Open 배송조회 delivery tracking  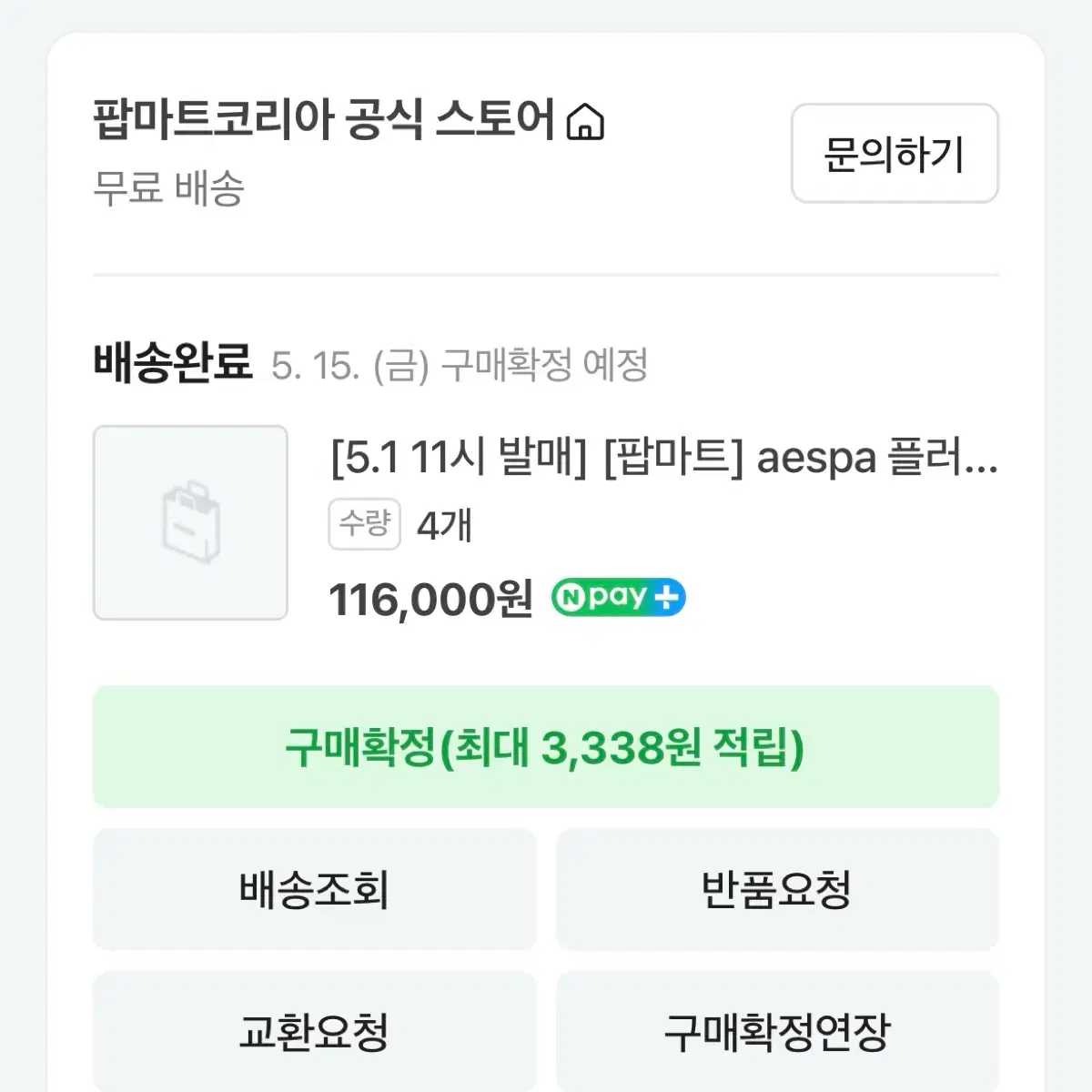pyautogui.click(x=314, y=889)
